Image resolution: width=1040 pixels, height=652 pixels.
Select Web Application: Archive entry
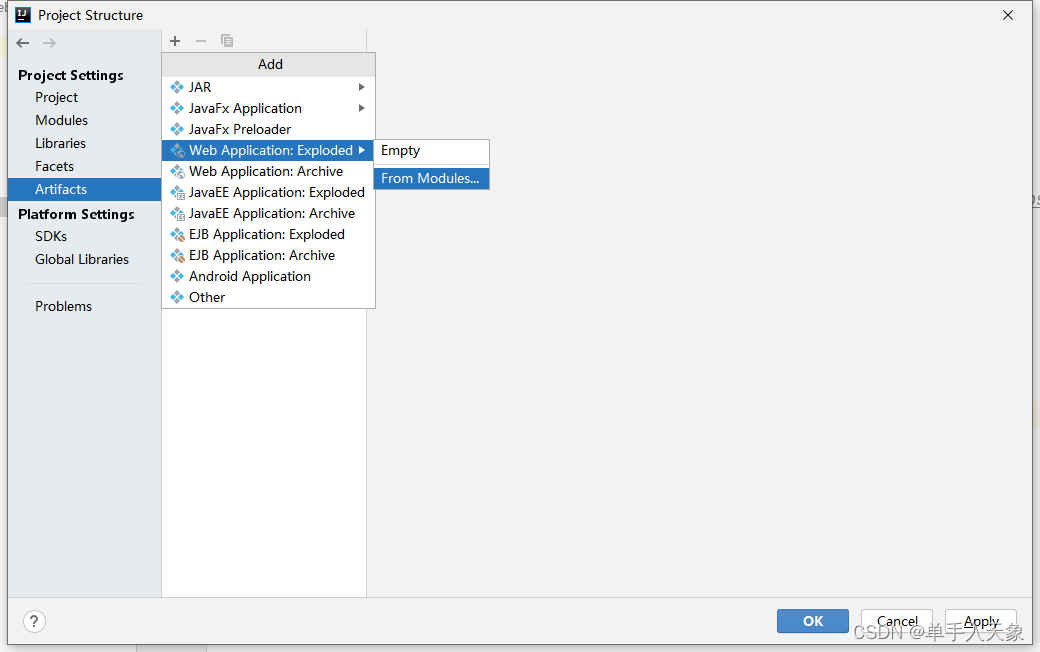tap(266, 171)
